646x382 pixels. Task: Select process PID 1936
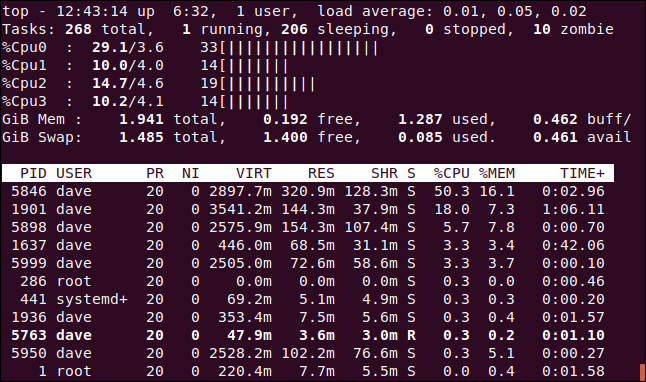(308, 317)
